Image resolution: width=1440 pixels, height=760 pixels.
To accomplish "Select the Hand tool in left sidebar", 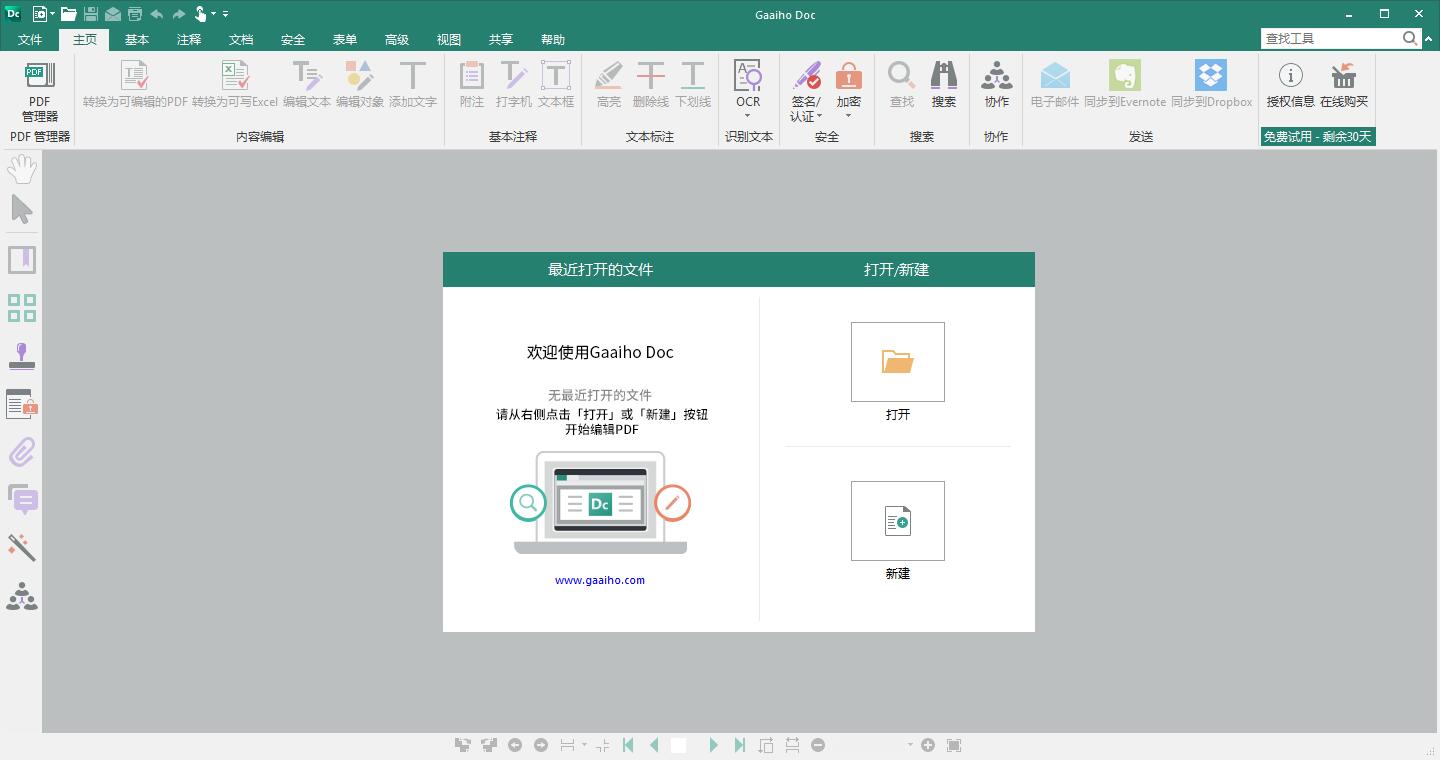I will [22, 169].
